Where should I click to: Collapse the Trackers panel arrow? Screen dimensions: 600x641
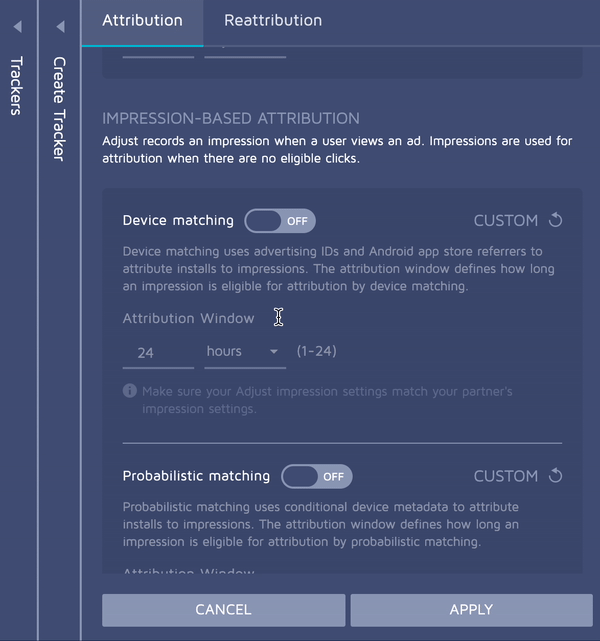[x=17, y=27]
